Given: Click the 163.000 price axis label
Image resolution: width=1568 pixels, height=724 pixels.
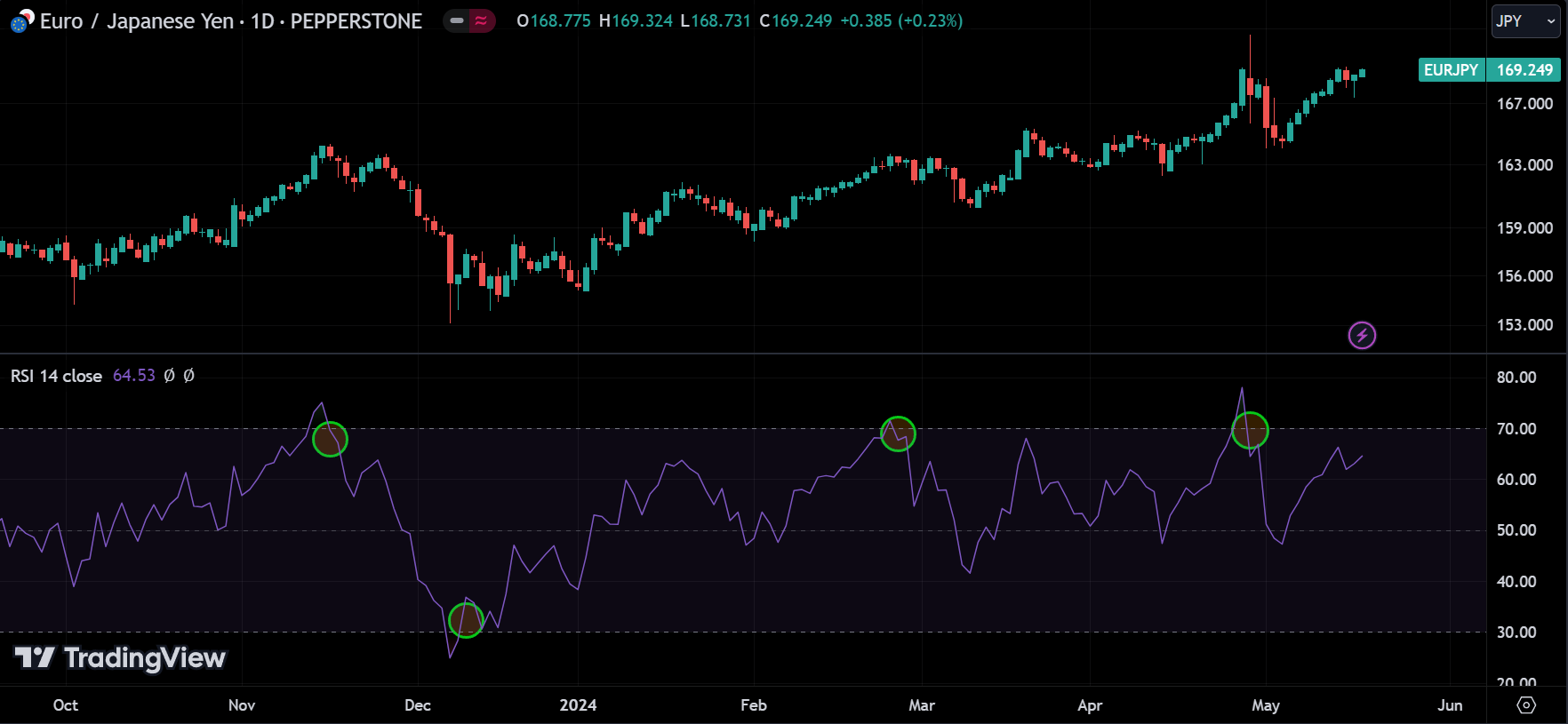Looking at the screenshot, I should coord(1524,164).
